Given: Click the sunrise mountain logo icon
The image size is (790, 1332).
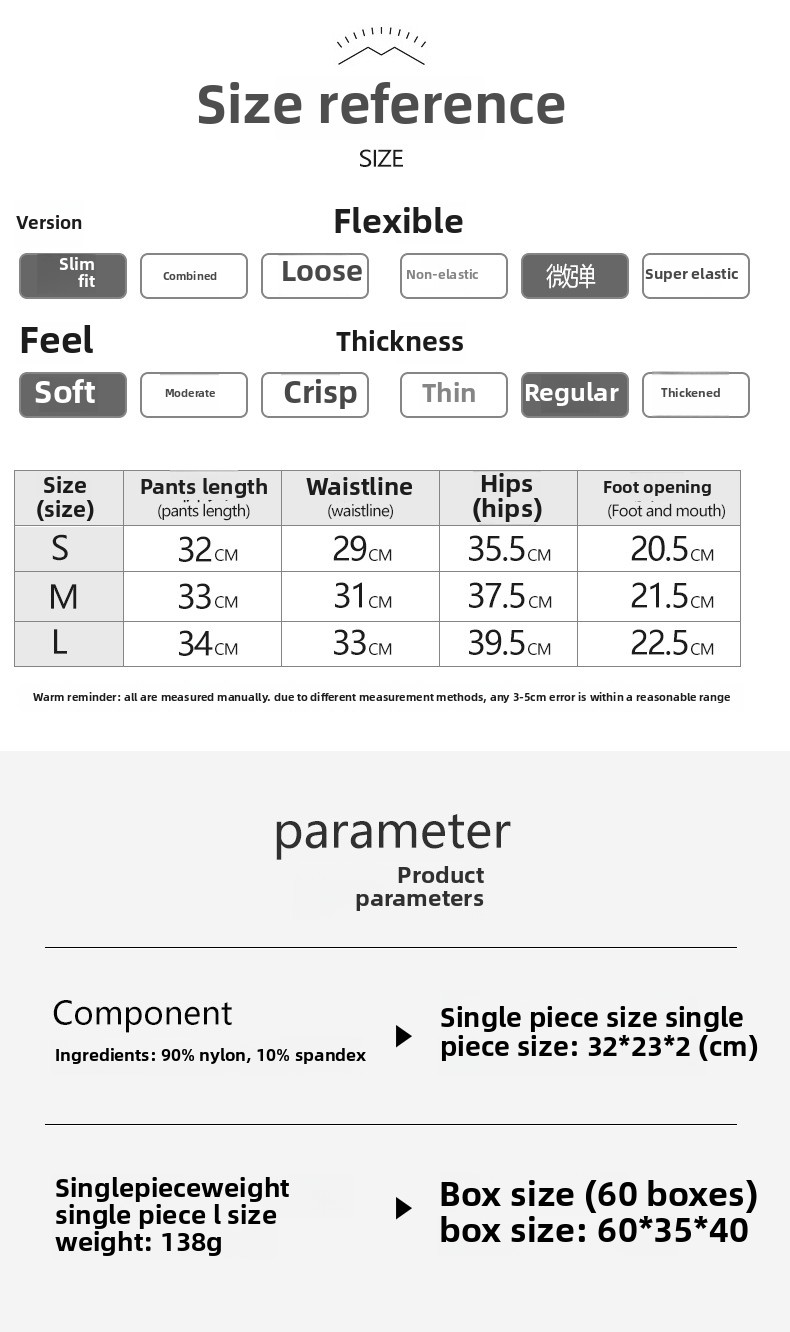Looking at the screenshot, I should pyautogui.click(x=381, y=47).
